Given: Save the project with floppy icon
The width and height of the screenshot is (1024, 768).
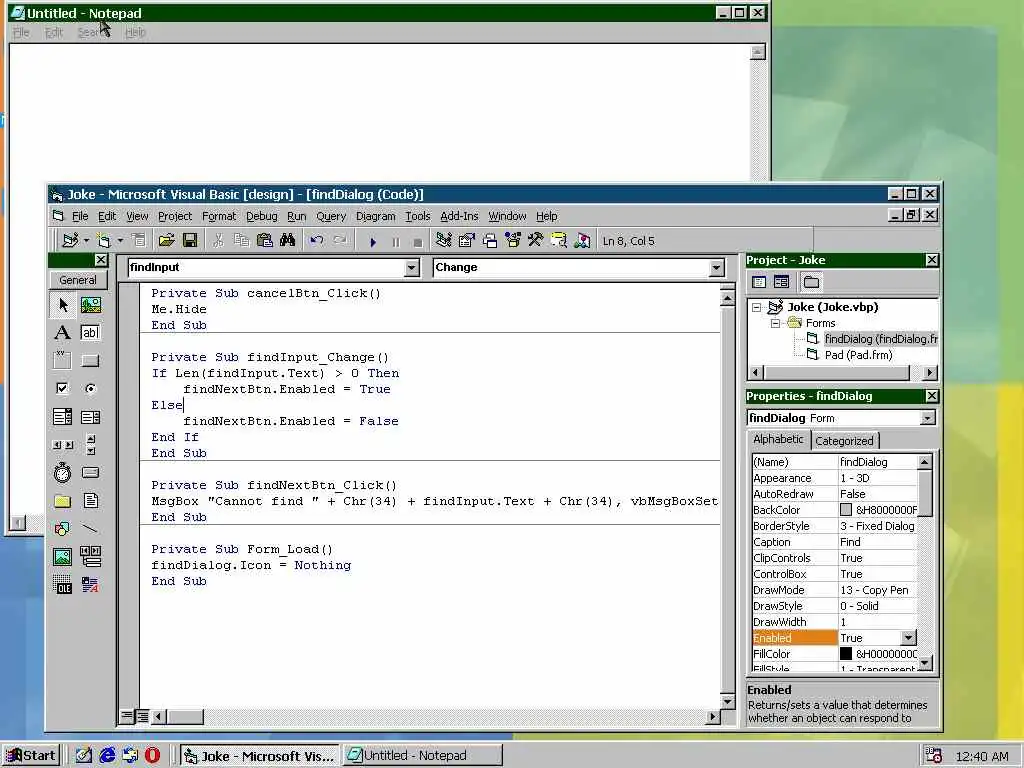Looking at the screenshot, I should click(x=190, y=240).
